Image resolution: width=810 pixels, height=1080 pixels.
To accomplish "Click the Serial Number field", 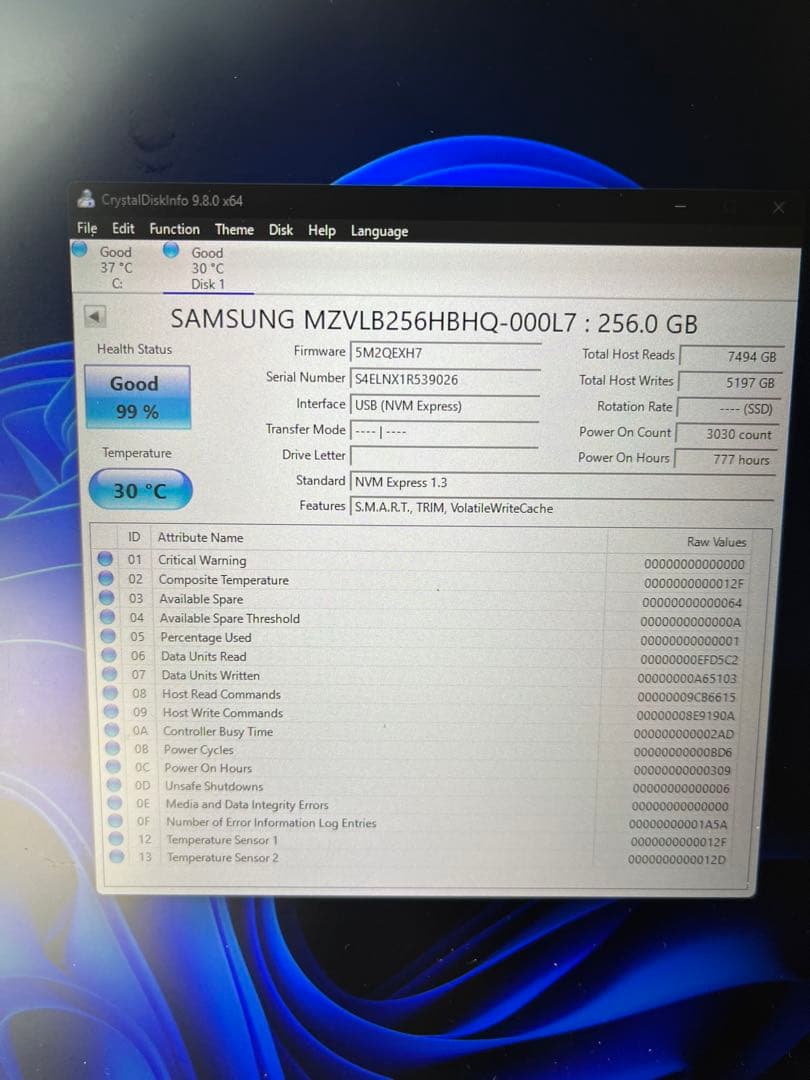I will coord(445,380).
